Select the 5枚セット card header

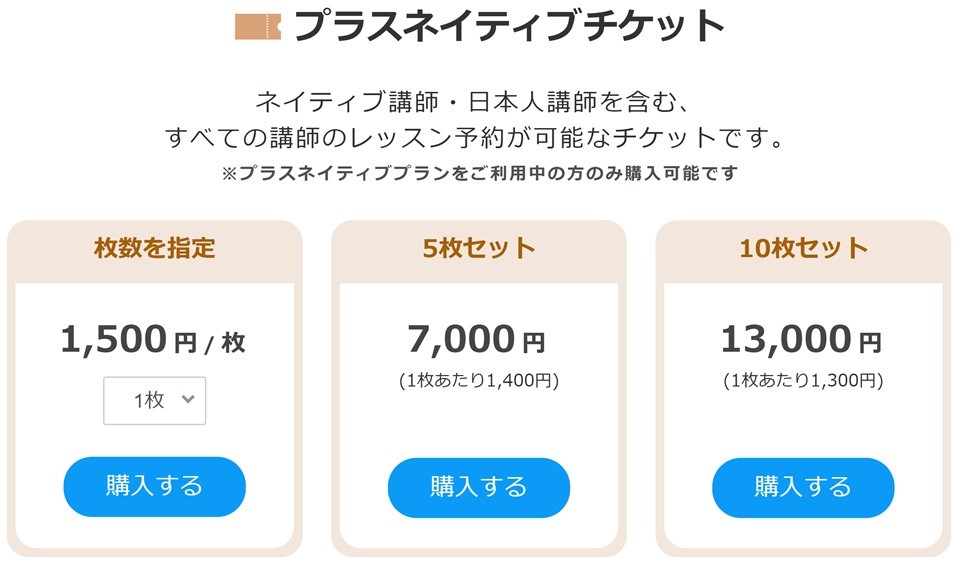(479, 248)
